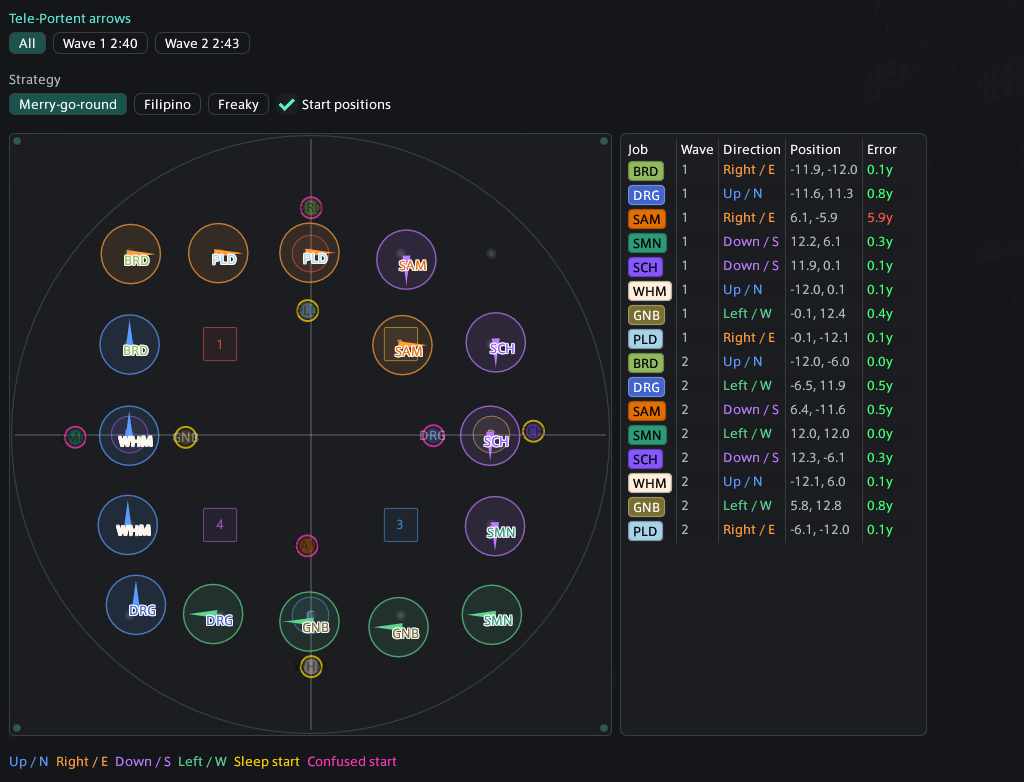
Task: Click the WHM marker with inner purple ring
Action: click(x=129, y=436)
